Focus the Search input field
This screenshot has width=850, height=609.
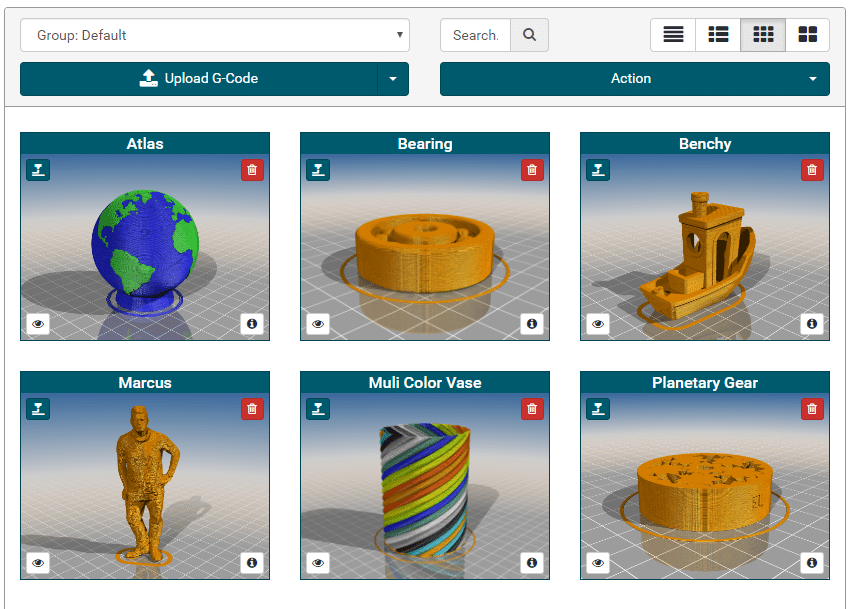475,35
